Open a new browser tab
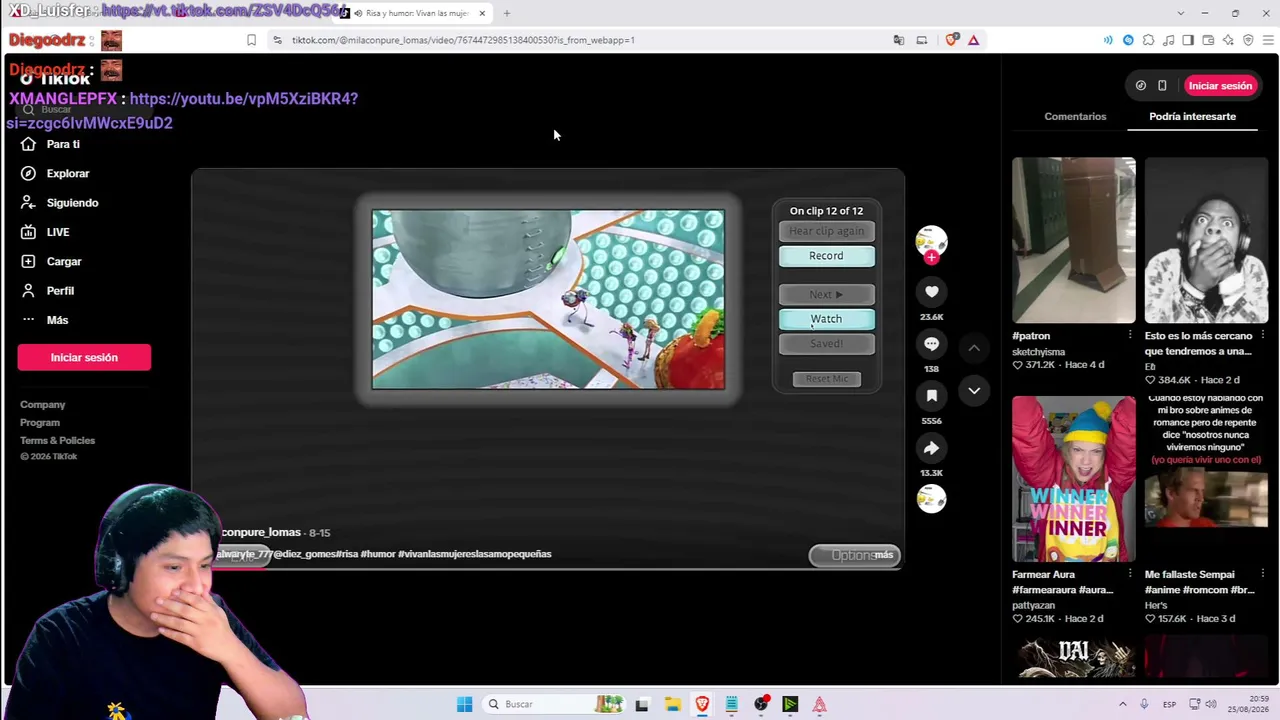1280x720 pixels. (506, 13)
